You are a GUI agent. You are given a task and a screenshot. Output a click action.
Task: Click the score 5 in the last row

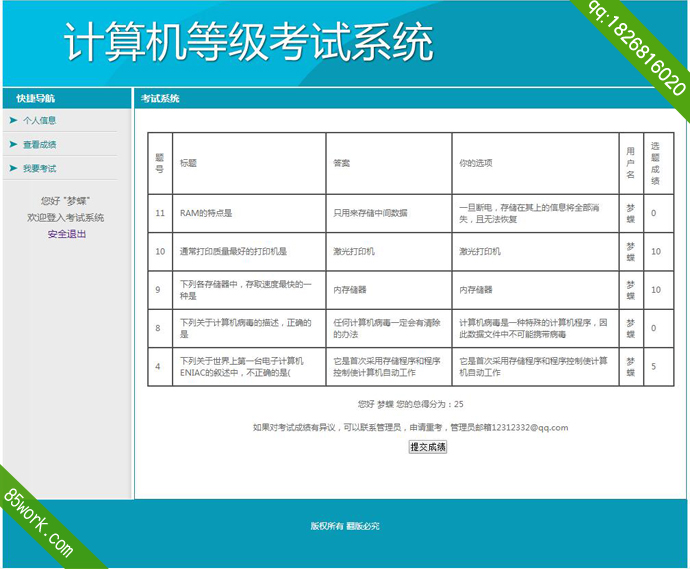click(654, 367)
